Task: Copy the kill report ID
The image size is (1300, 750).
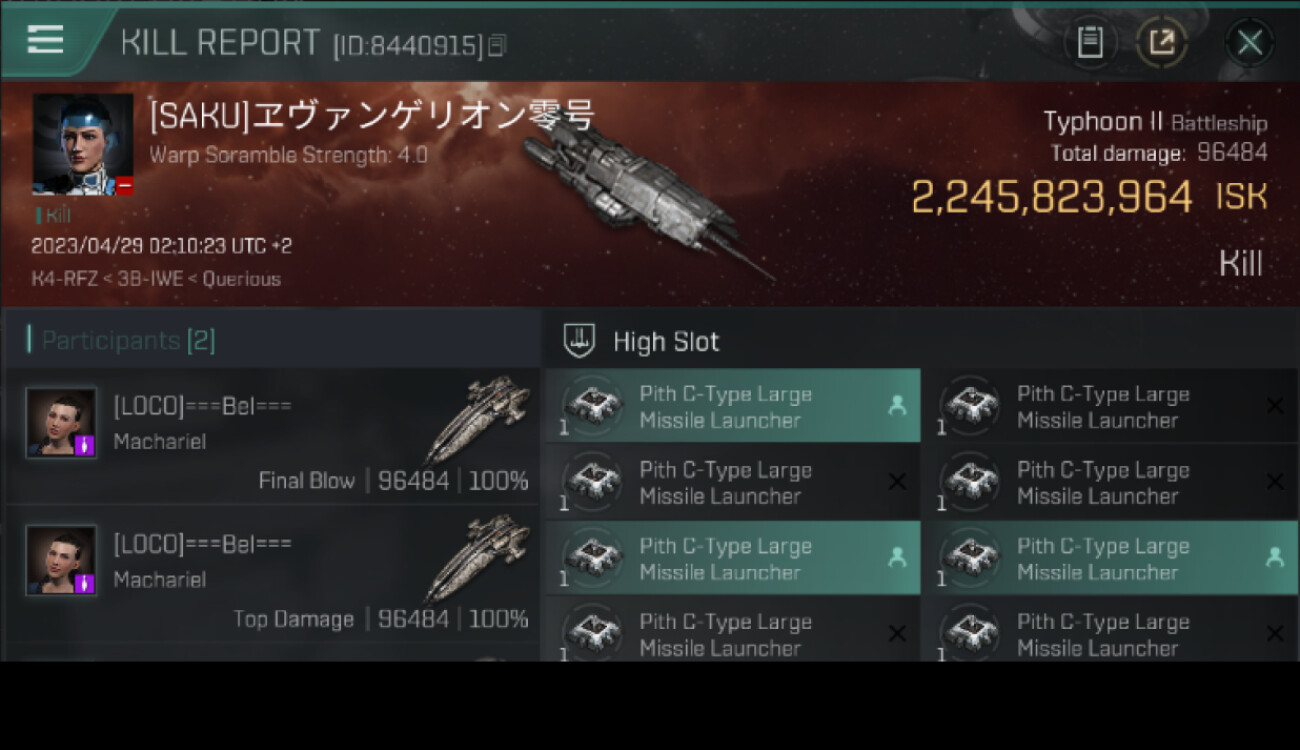Action: [x=497, y=45]
